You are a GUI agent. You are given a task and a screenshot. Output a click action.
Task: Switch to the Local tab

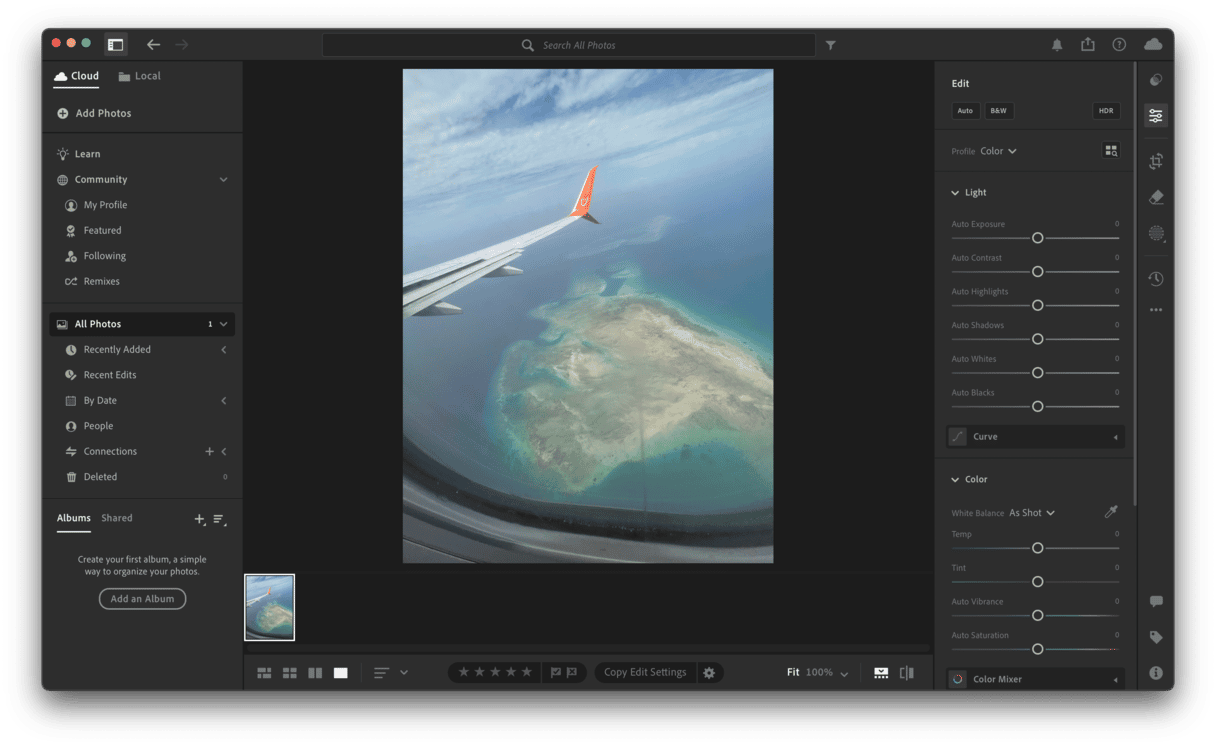(139, 76)
